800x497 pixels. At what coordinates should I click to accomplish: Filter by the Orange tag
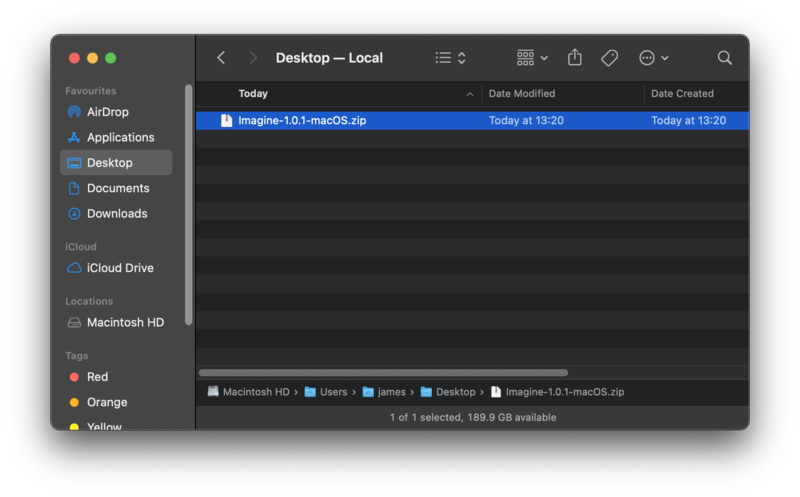click(116, 402)
